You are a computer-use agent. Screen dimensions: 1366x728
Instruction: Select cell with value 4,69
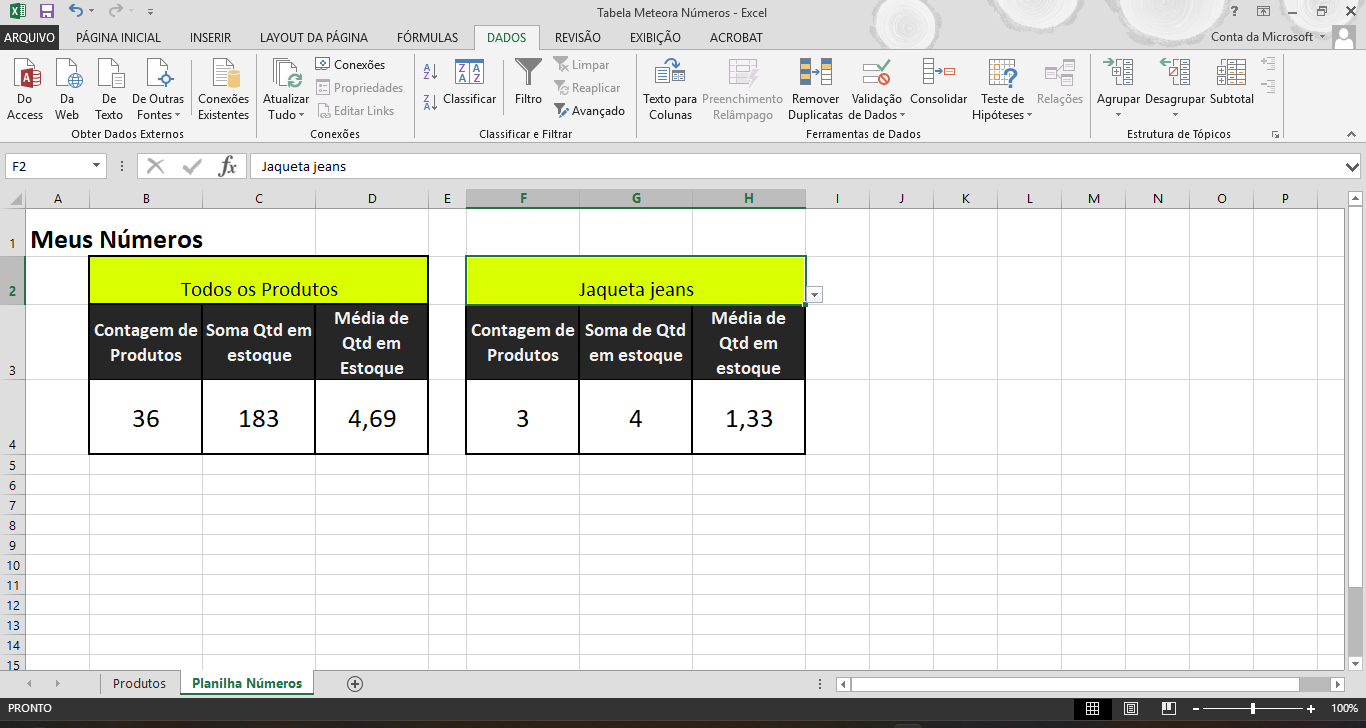coord(372,417)
